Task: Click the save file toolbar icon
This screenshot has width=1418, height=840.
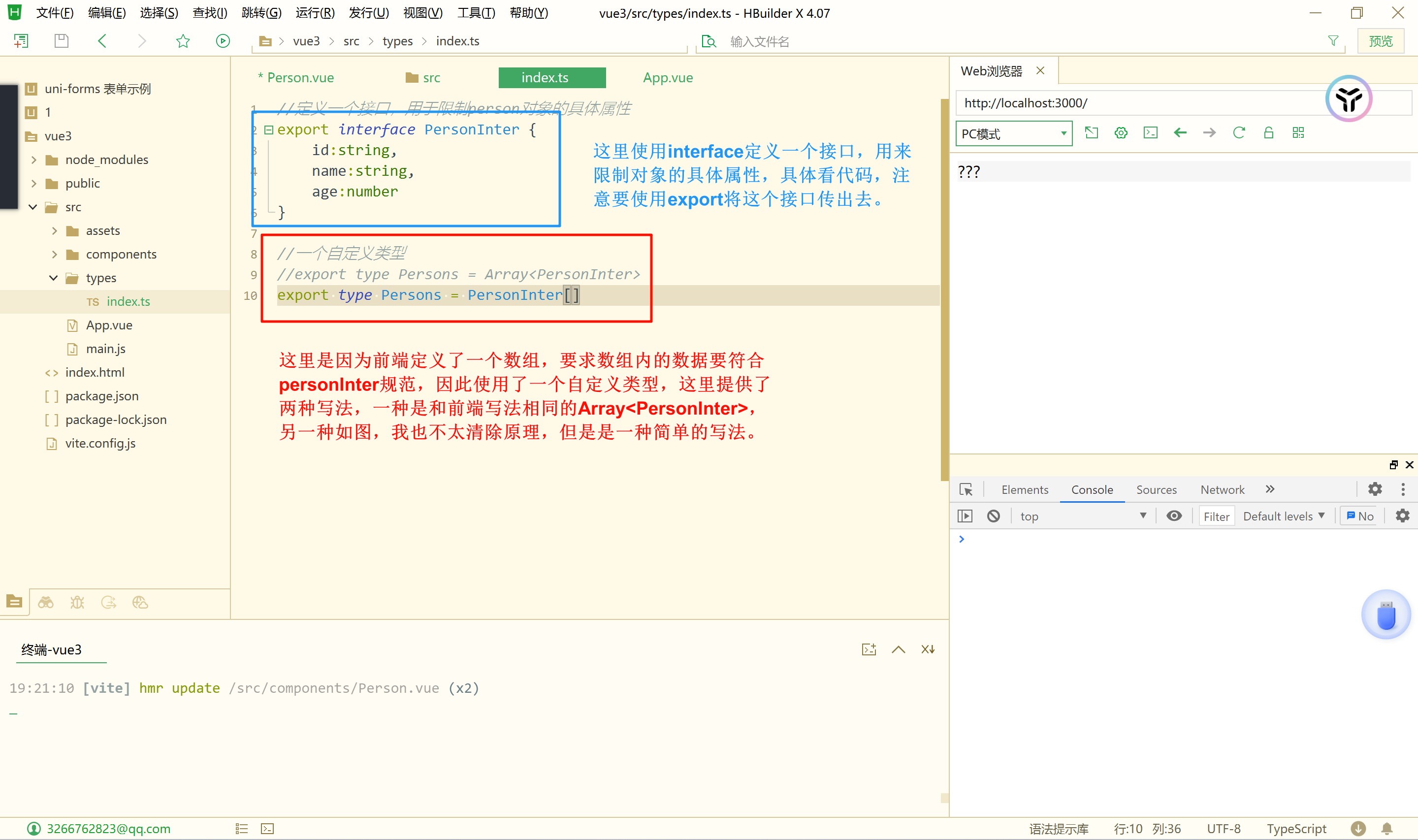Action: (61, 41)
